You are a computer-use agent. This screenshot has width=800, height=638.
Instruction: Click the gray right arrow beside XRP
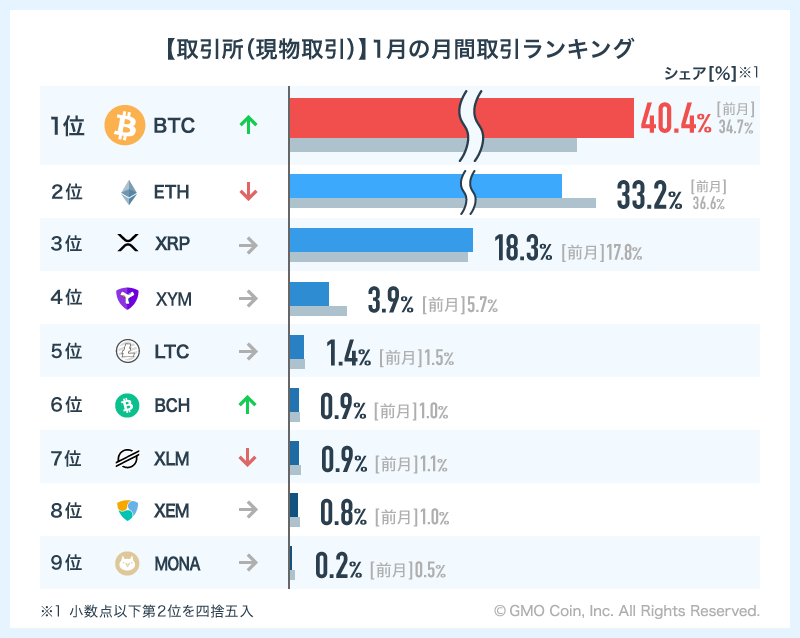pos(249,244)
